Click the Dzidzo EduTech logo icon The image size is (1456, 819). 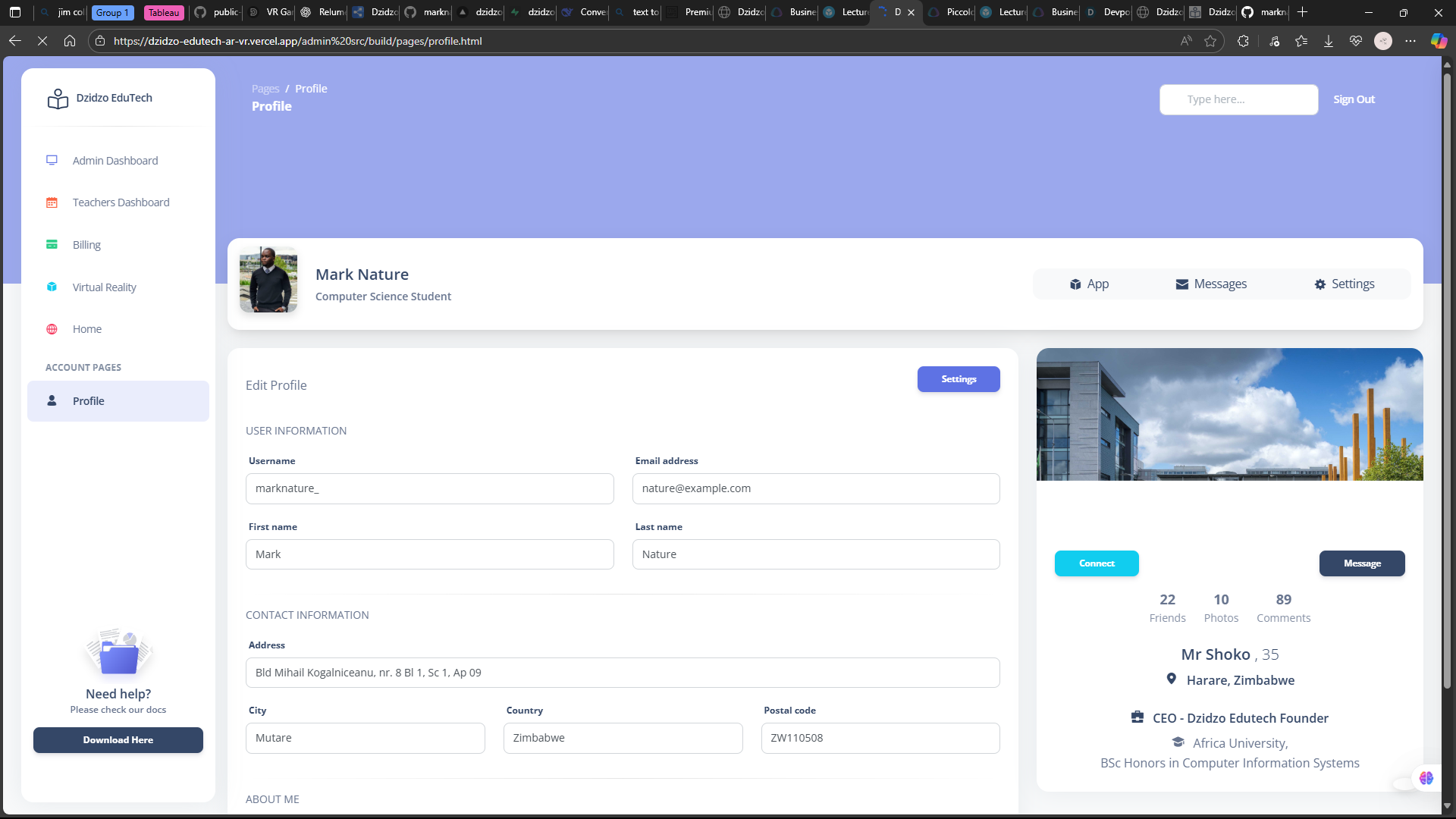[58, 99]
